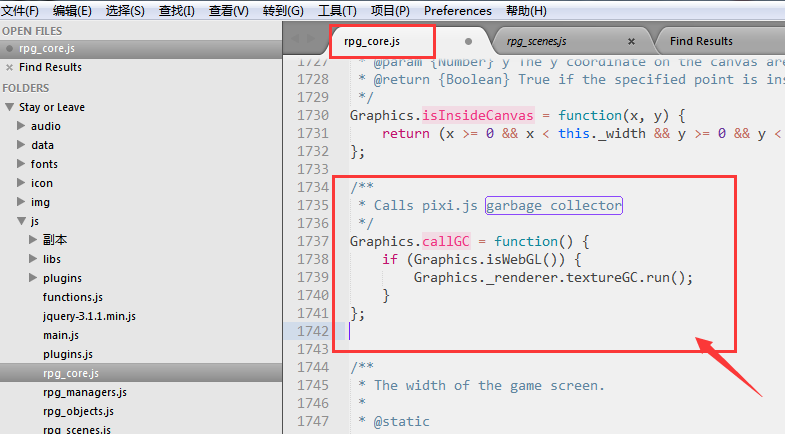Open the 文件(F) menu
The image size is (785, 434).
click(20, 11)
